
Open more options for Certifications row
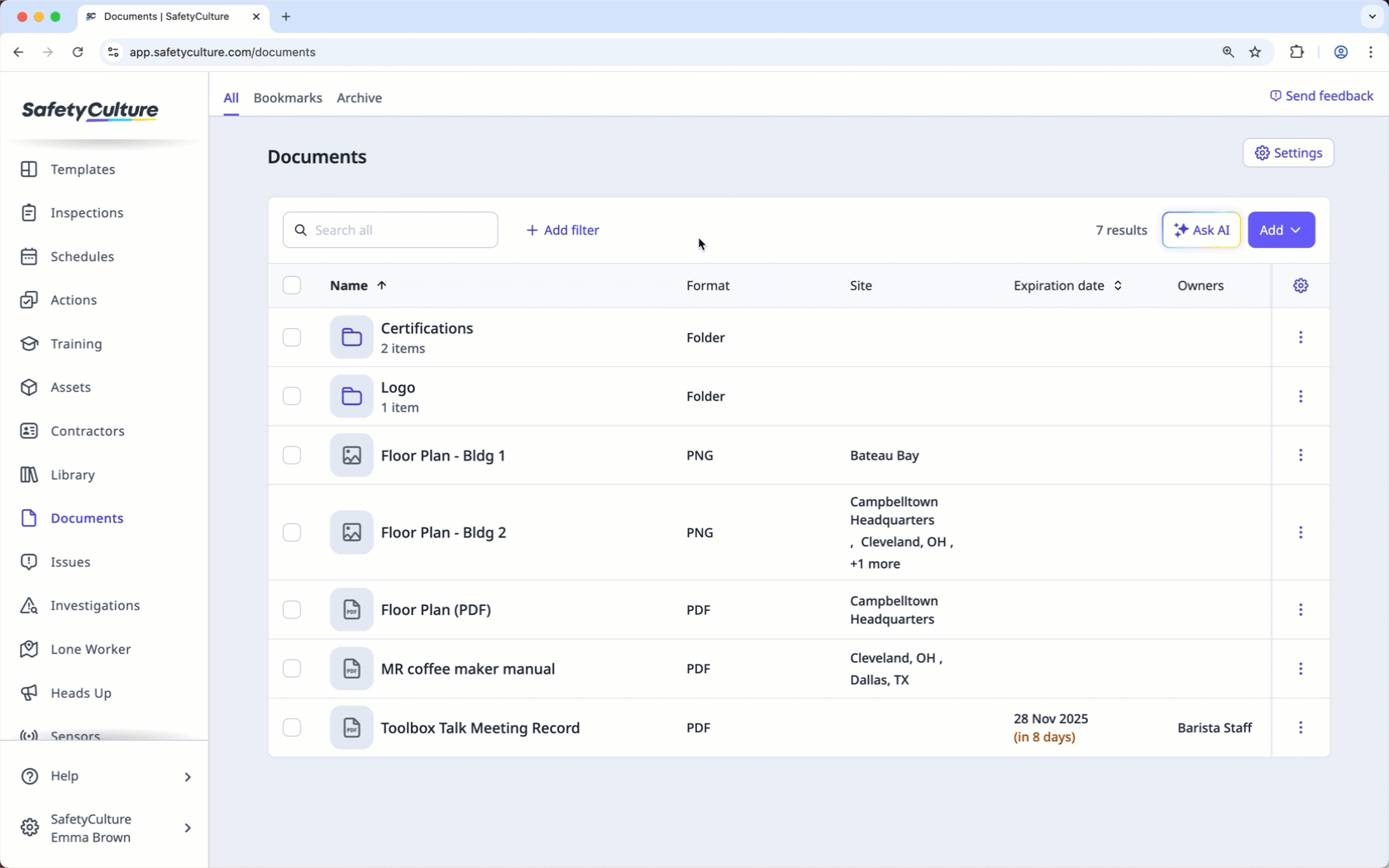(x=1301, y=337)
